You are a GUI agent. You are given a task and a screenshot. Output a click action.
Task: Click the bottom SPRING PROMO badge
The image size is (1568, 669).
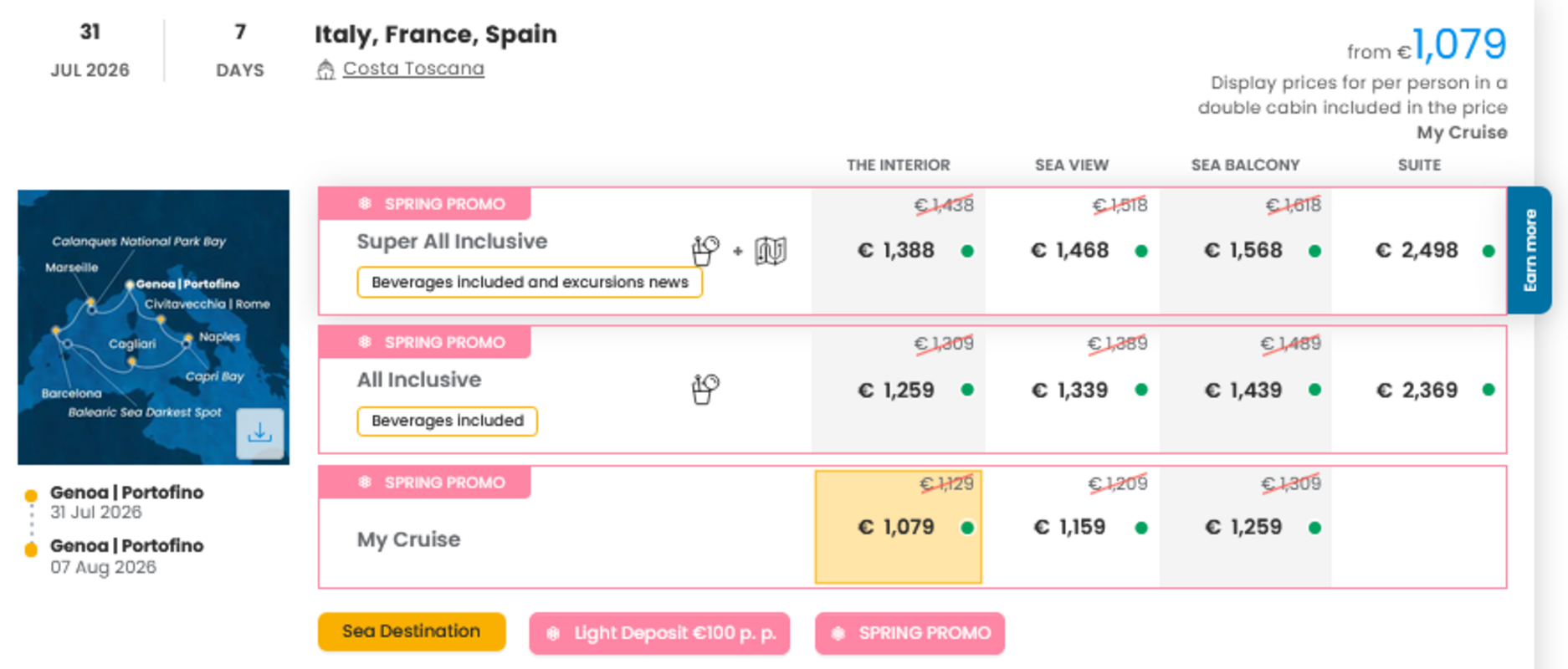pyautogui.click(x=910, y=634)
